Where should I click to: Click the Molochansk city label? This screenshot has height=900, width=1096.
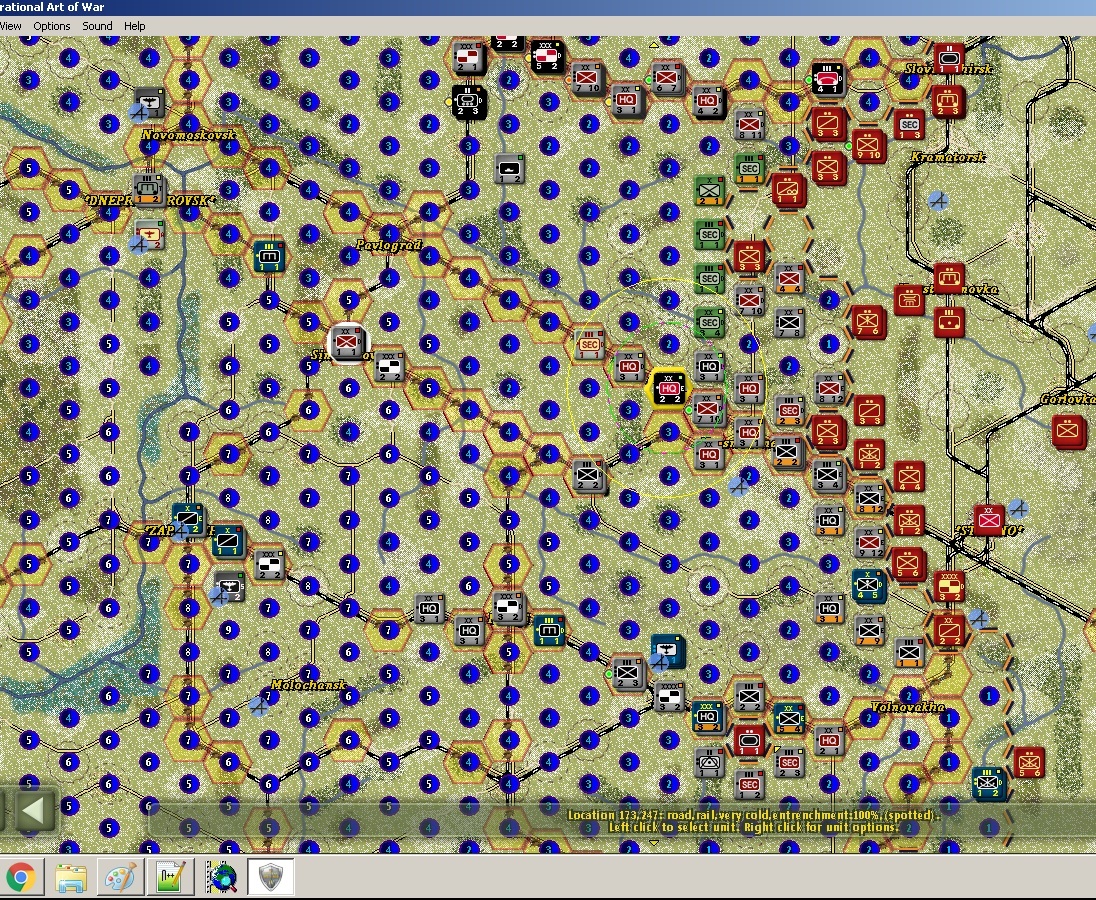tap(308, 685)
